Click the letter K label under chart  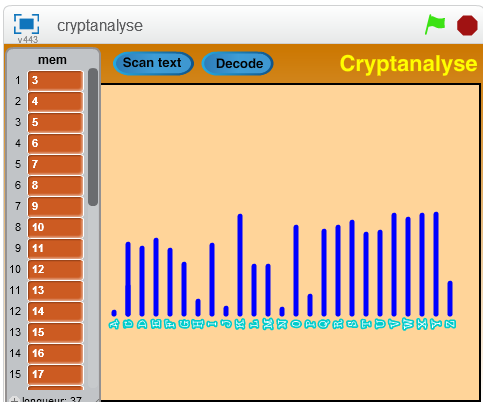click(240, 324)
